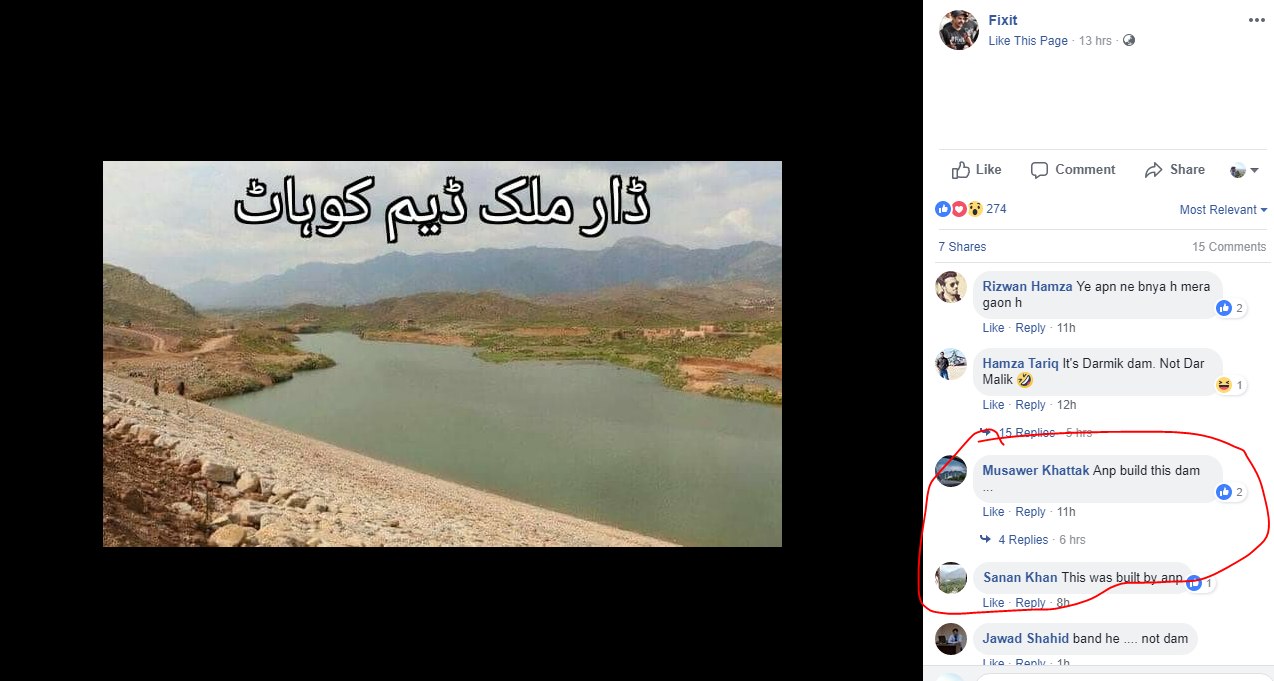The width and height of the screenshot is (1274, 681).
Task: Open Sanan Khan's profile name link
Action: [x=1020, y=578]
